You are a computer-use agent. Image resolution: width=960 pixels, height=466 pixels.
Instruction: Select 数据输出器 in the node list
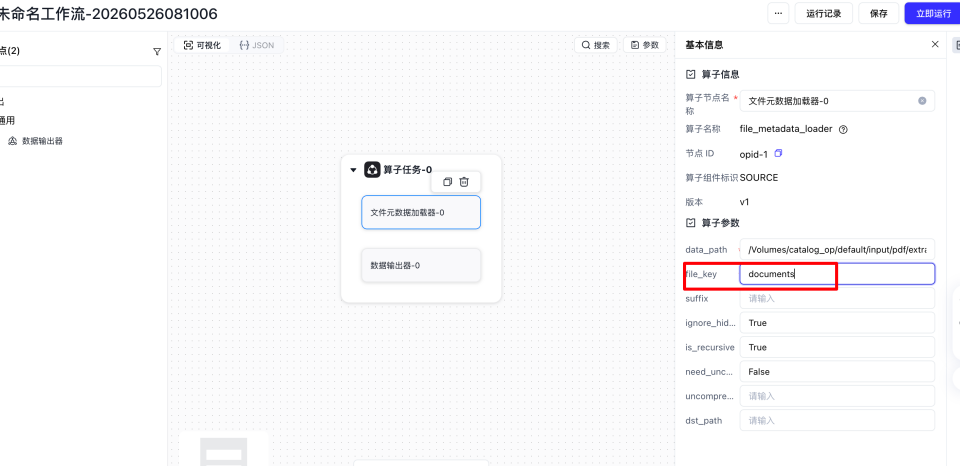[42, 141]
